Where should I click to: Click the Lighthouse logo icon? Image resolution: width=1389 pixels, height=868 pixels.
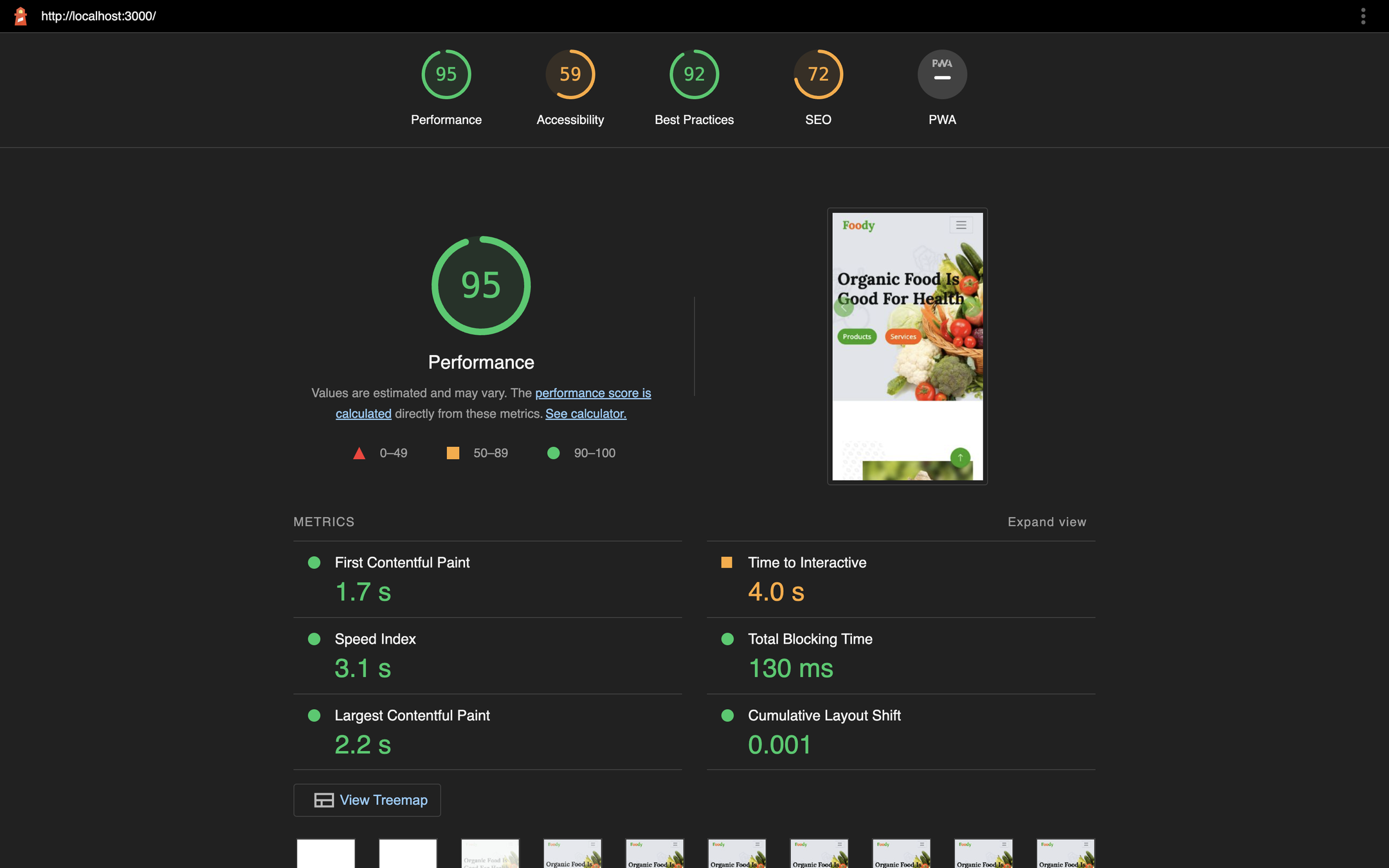(x=21, y=16)
